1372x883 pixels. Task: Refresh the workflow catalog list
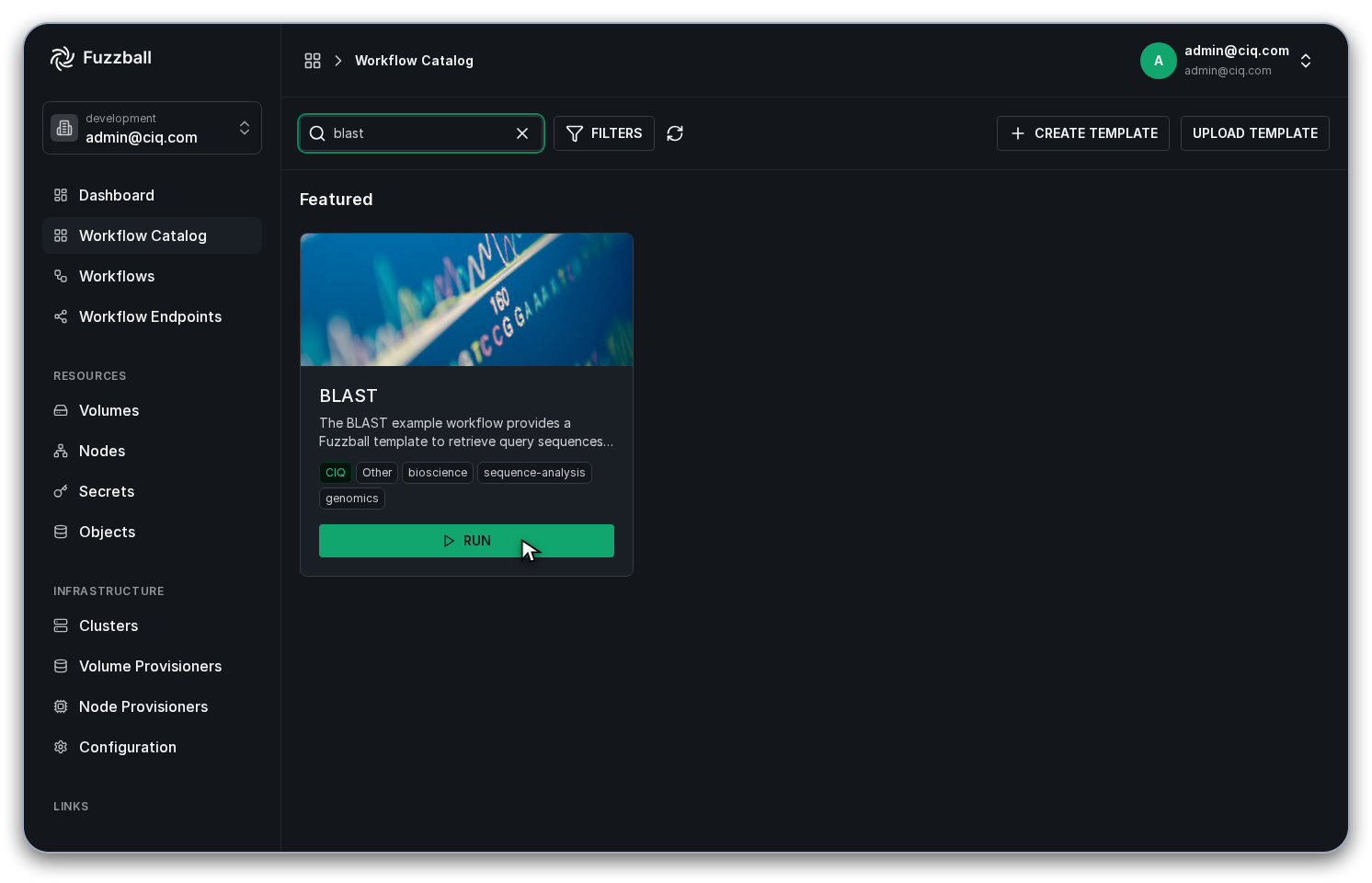pos(675,133)
